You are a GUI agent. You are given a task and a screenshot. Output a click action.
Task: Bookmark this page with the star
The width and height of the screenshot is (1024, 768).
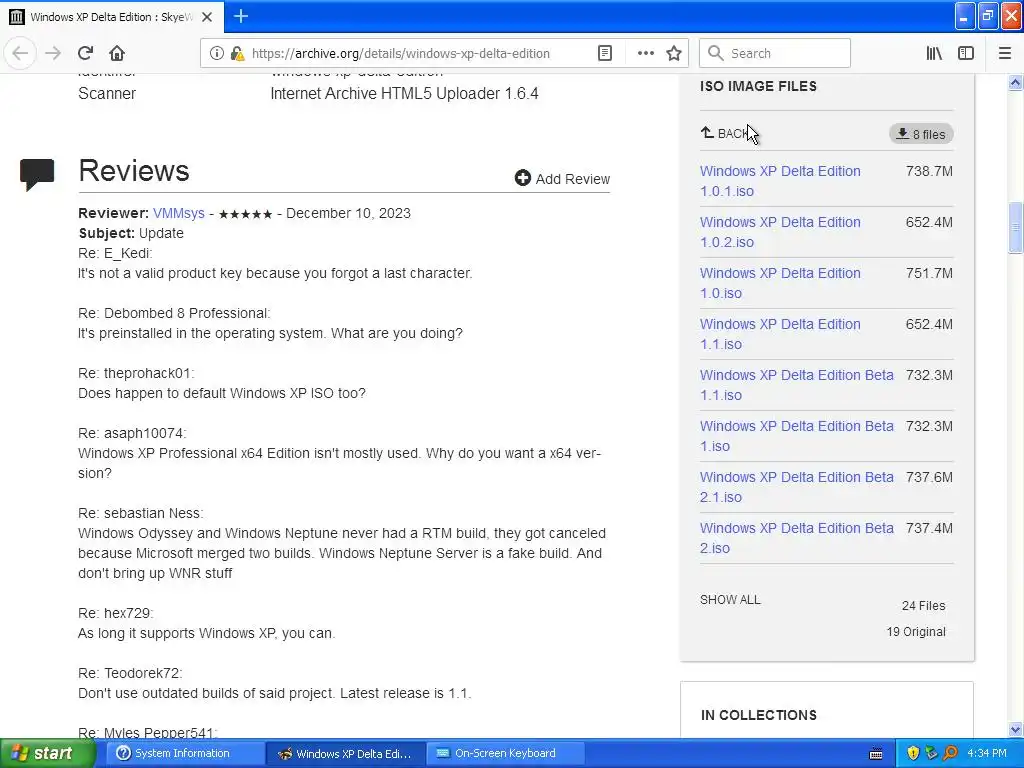coord(674,54)
